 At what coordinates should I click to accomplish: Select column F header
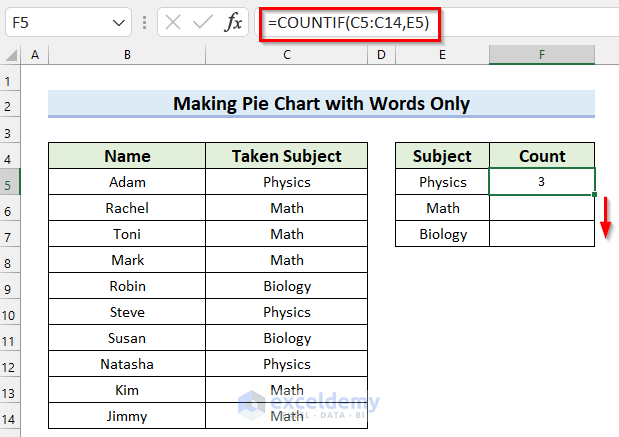[x=542, y=55]
